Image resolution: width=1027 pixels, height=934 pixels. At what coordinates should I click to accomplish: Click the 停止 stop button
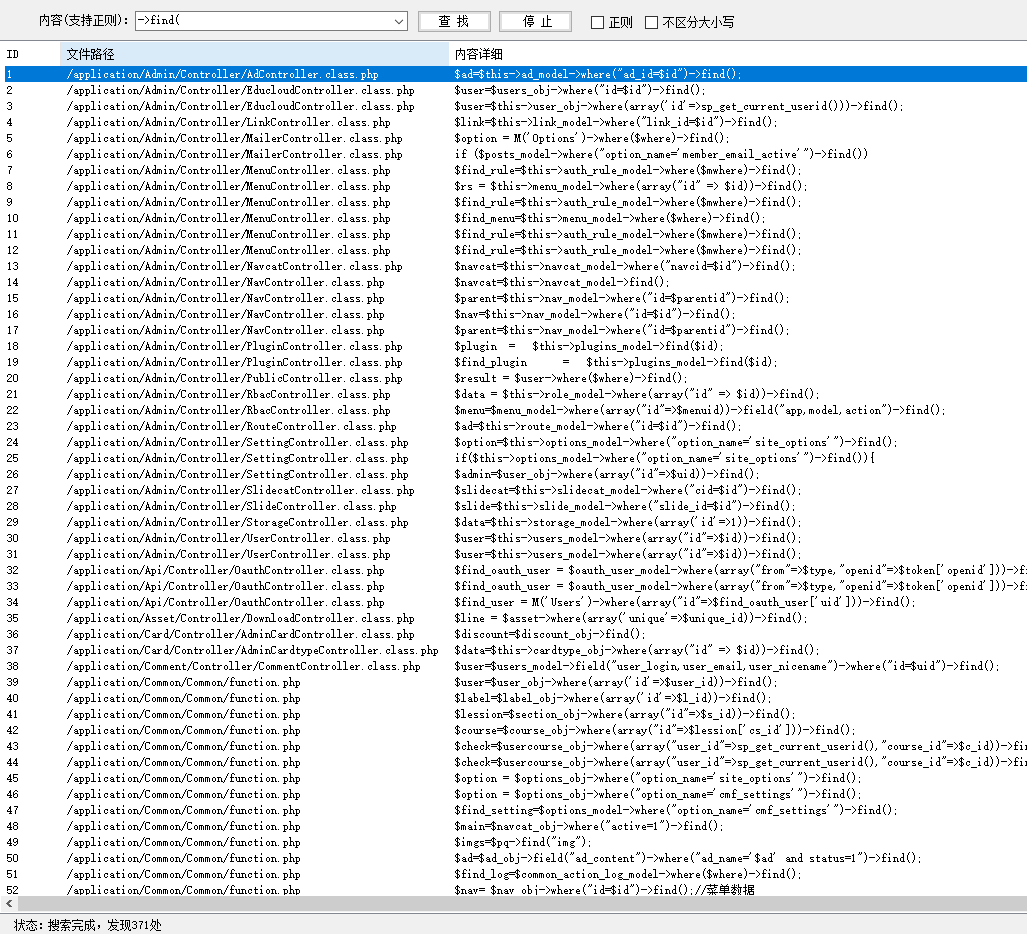[x=536, y=22]
